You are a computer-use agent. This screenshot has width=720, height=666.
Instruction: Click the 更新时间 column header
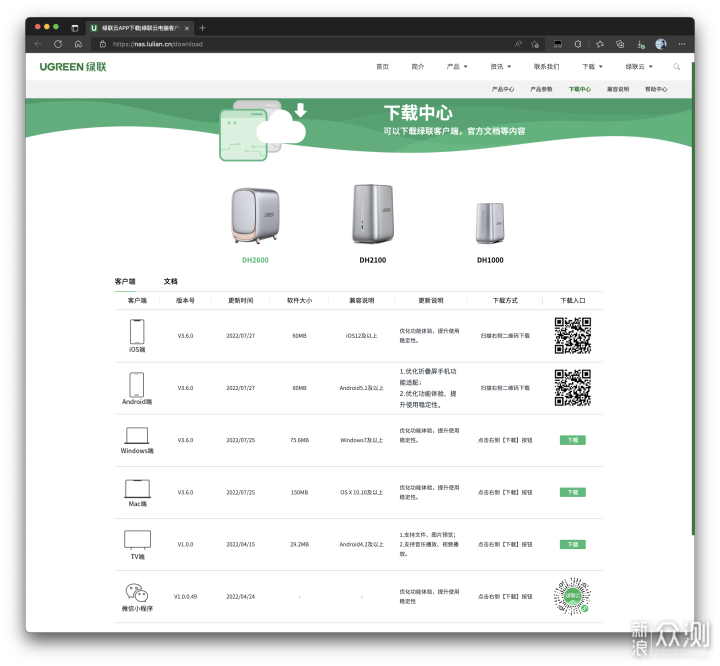[241, 300]
